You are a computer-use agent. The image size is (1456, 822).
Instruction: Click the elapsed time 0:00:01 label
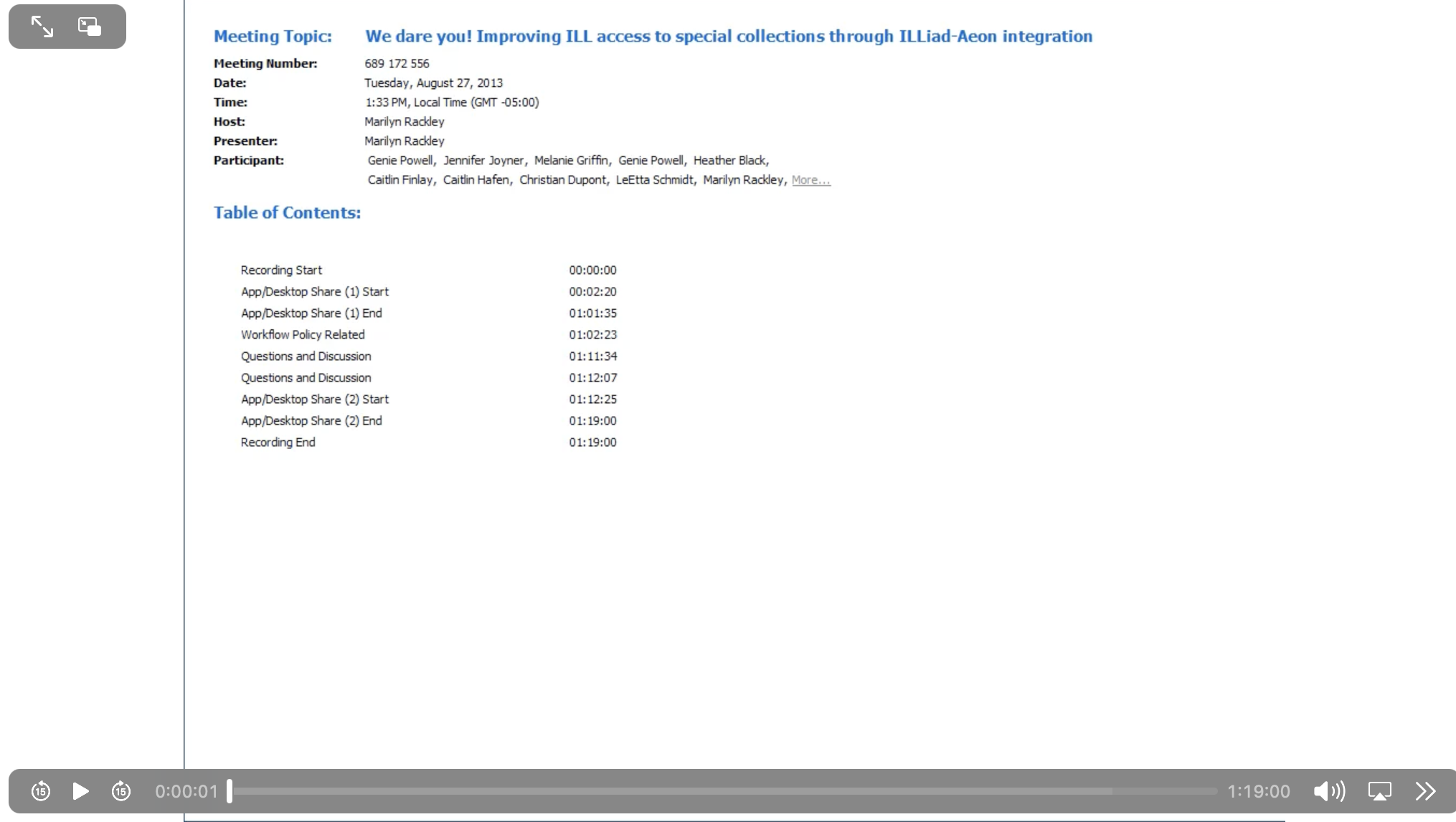(x=186, y=791)
